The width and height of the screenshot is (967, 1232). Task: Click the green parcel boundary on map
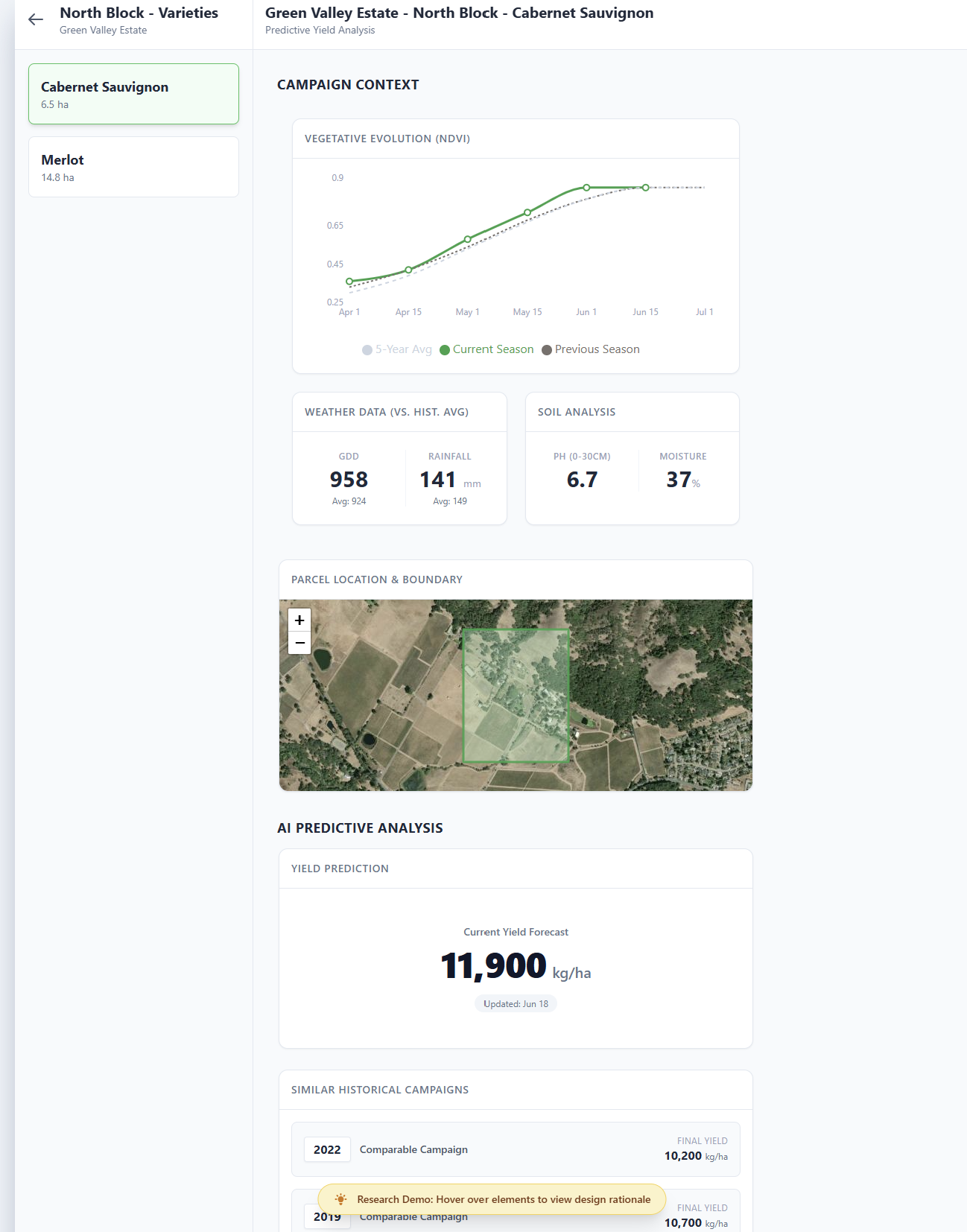point(516,696)
